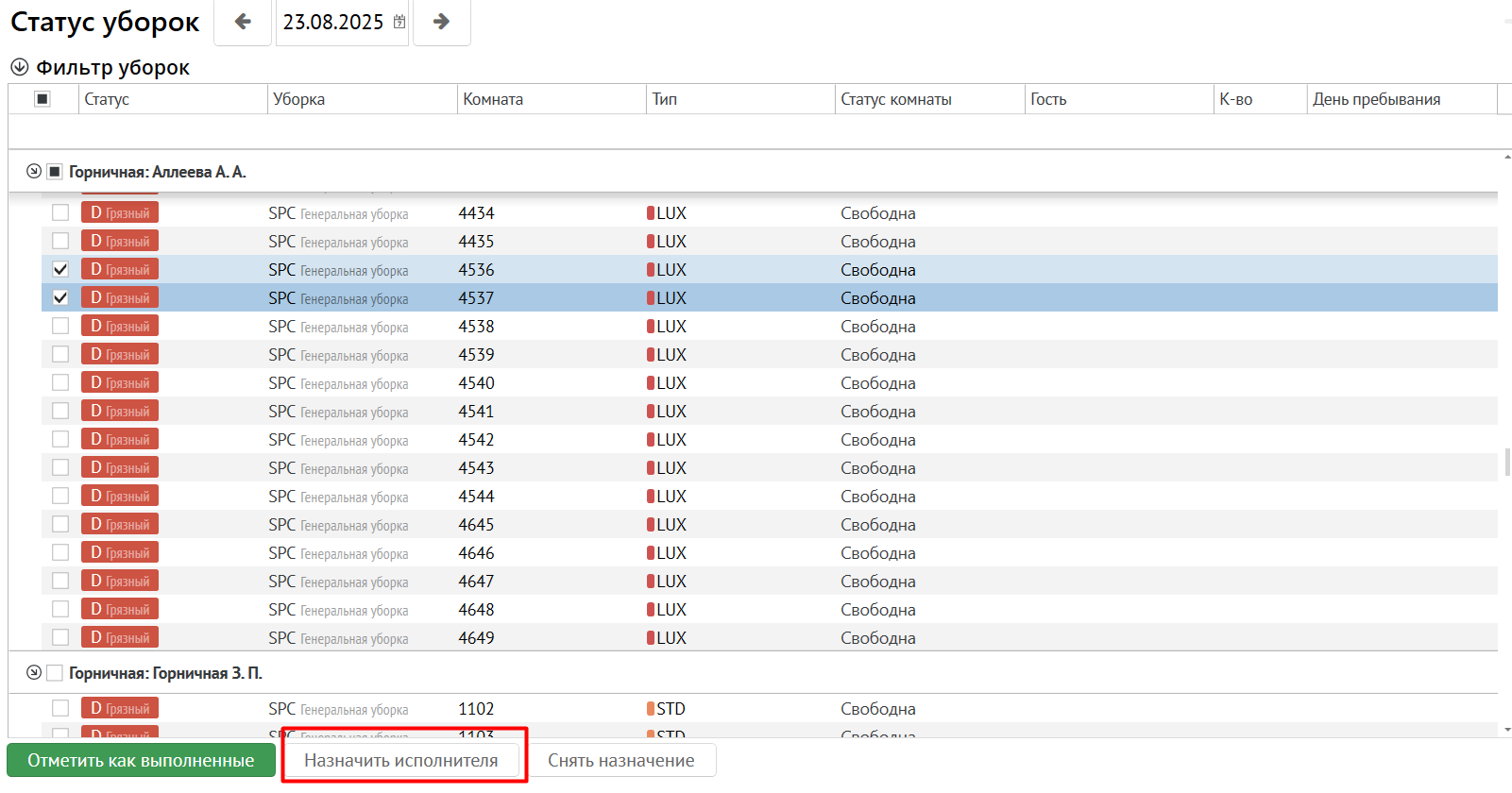Screen dimensions: 1512x793
Task: Click the Dirty status badge for room 4540
Action: point(120,383)
